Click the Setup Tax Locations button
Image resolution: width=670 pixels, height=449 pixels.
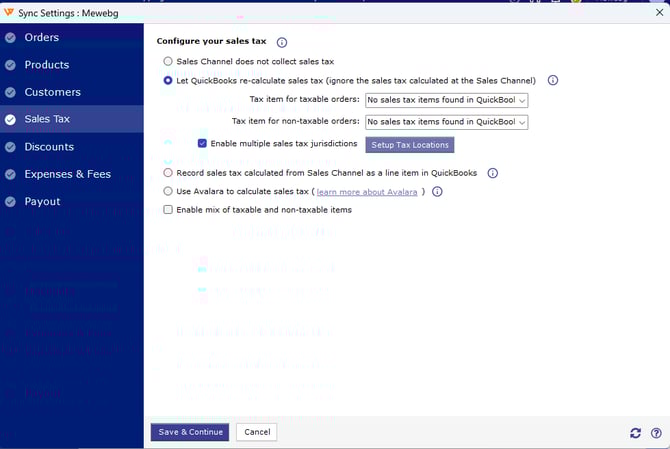pos(410,145)
